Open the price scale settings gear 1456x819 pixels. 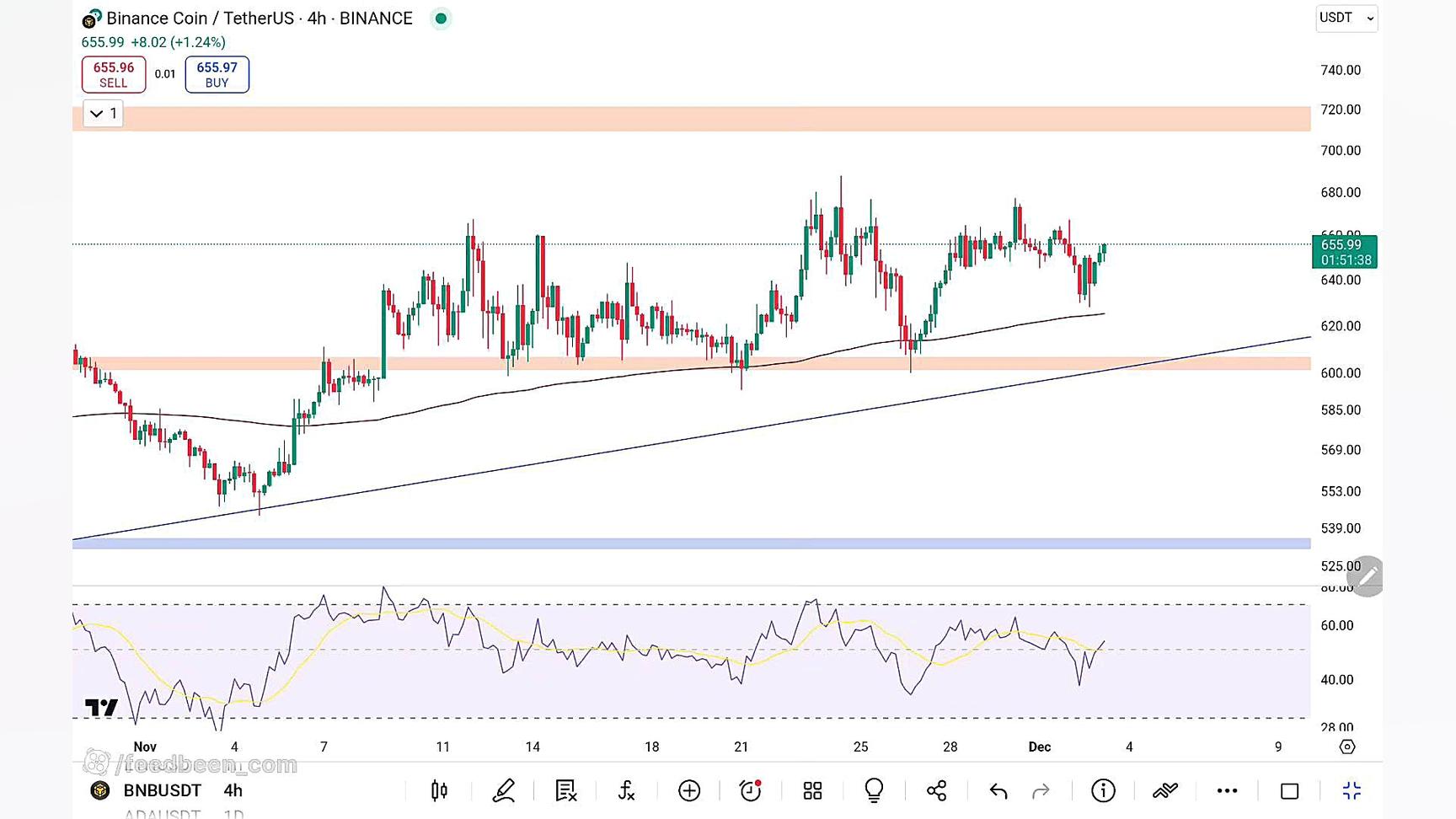point(1346,747)
